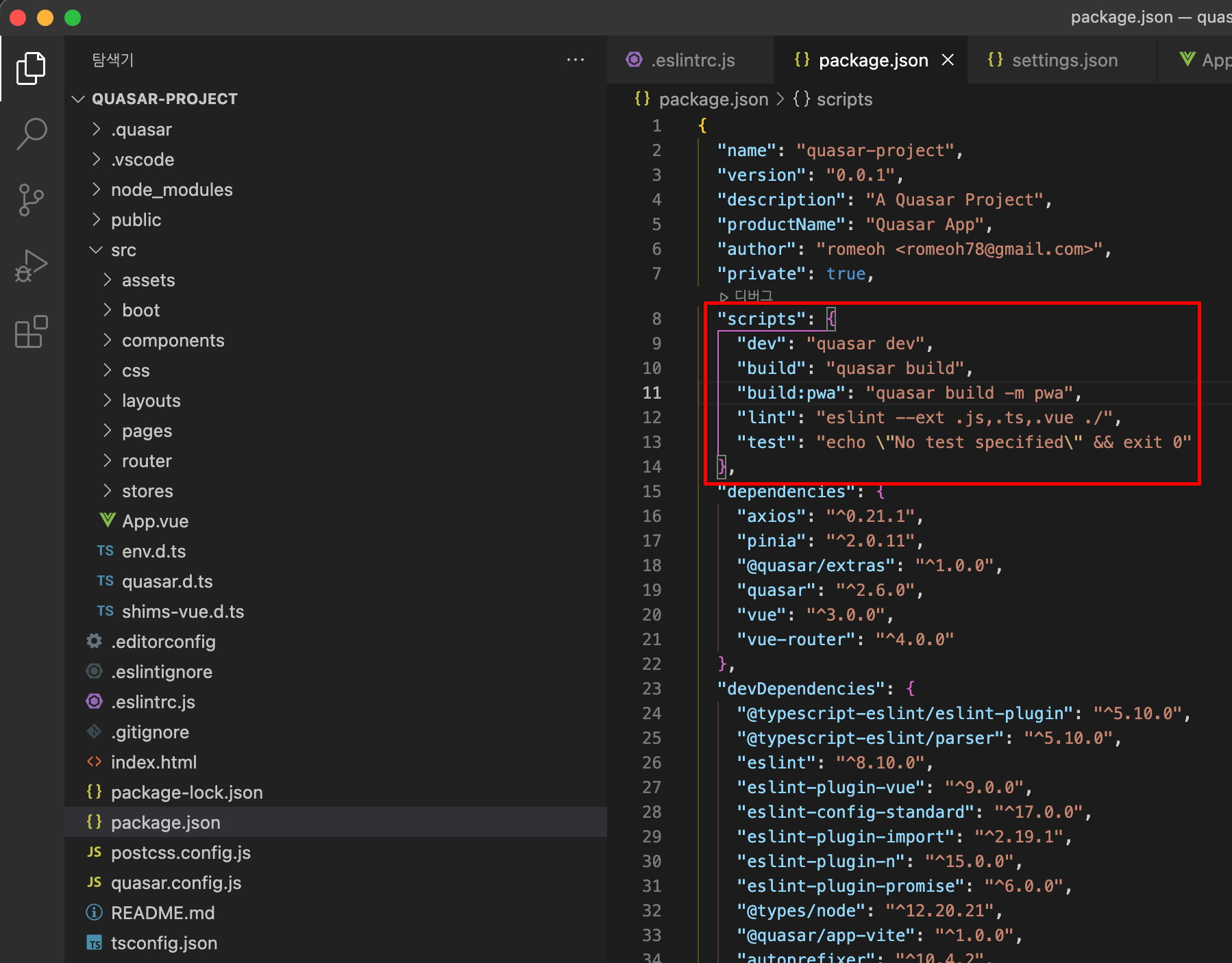Click the scripts breadcrumb segment
Image resolution: width=1232 pixels, height=963 pixels.
point(844,99)
